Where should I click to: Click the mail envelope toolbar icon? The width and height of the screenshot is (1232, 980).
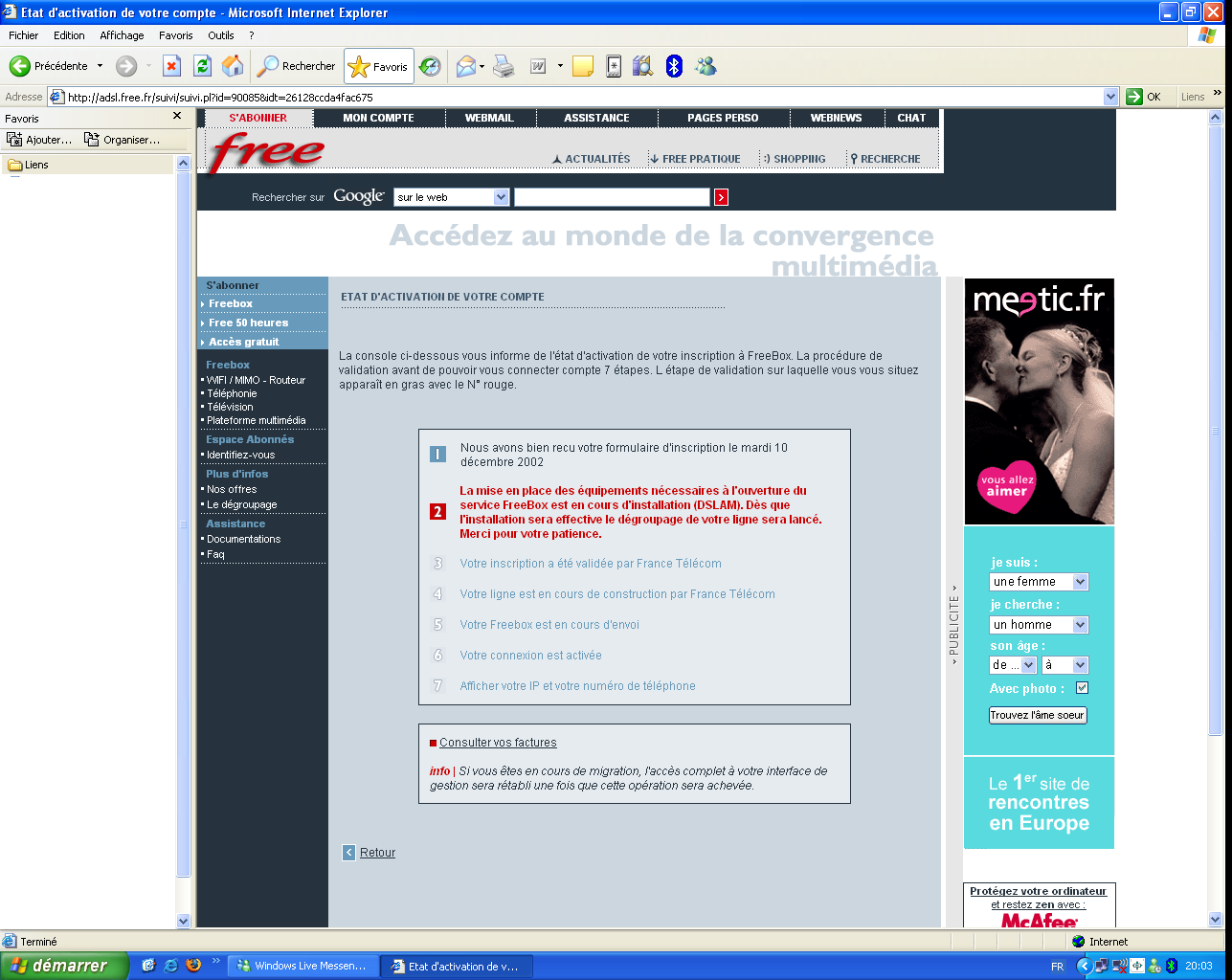pos(466,66)
